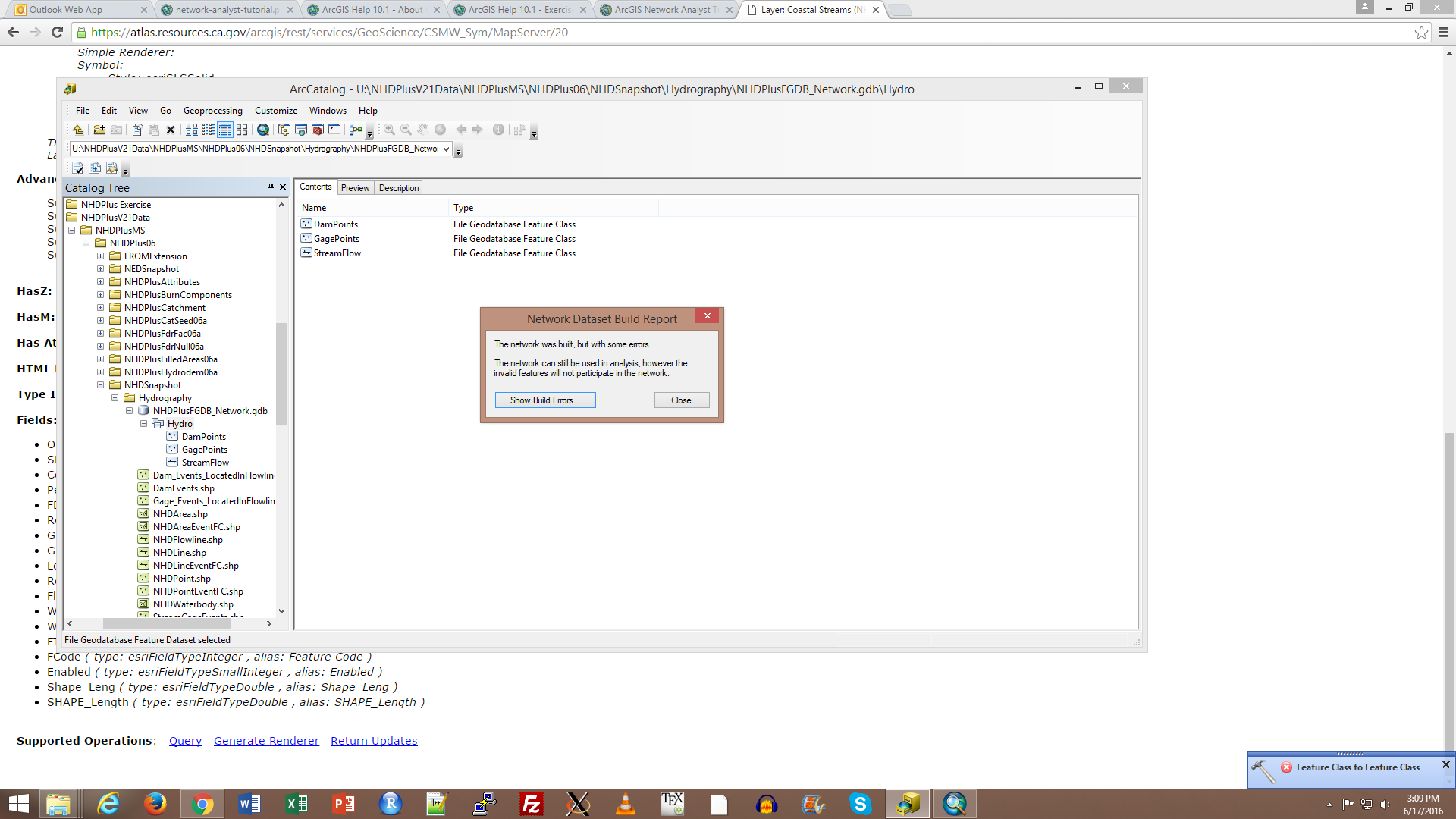Switch to the Preview tab
The image size is (1456, 819).
click(355, 188)
